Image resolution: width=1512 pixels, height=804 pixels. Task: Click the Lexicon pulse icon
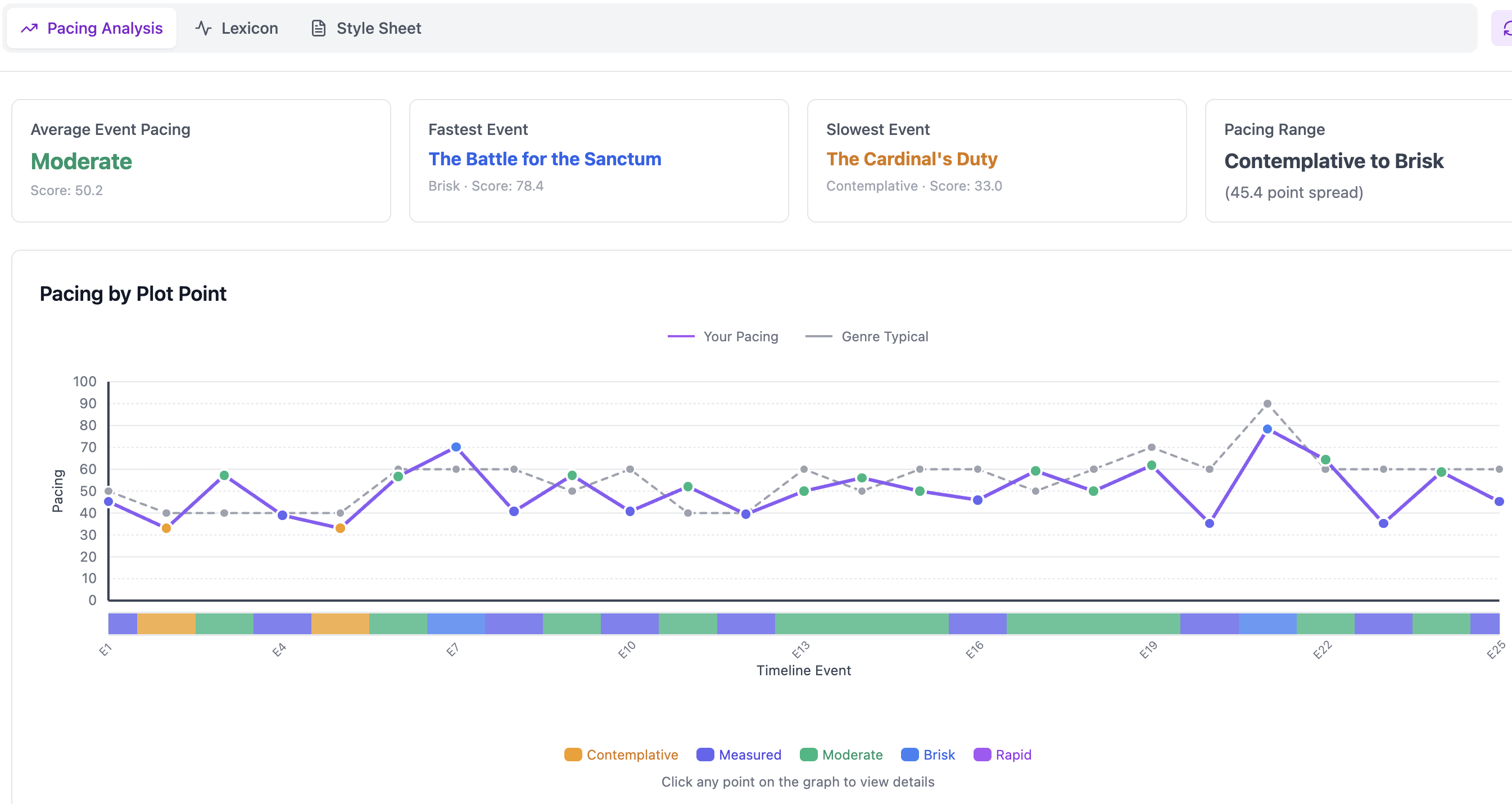click(x=203, y=28)
